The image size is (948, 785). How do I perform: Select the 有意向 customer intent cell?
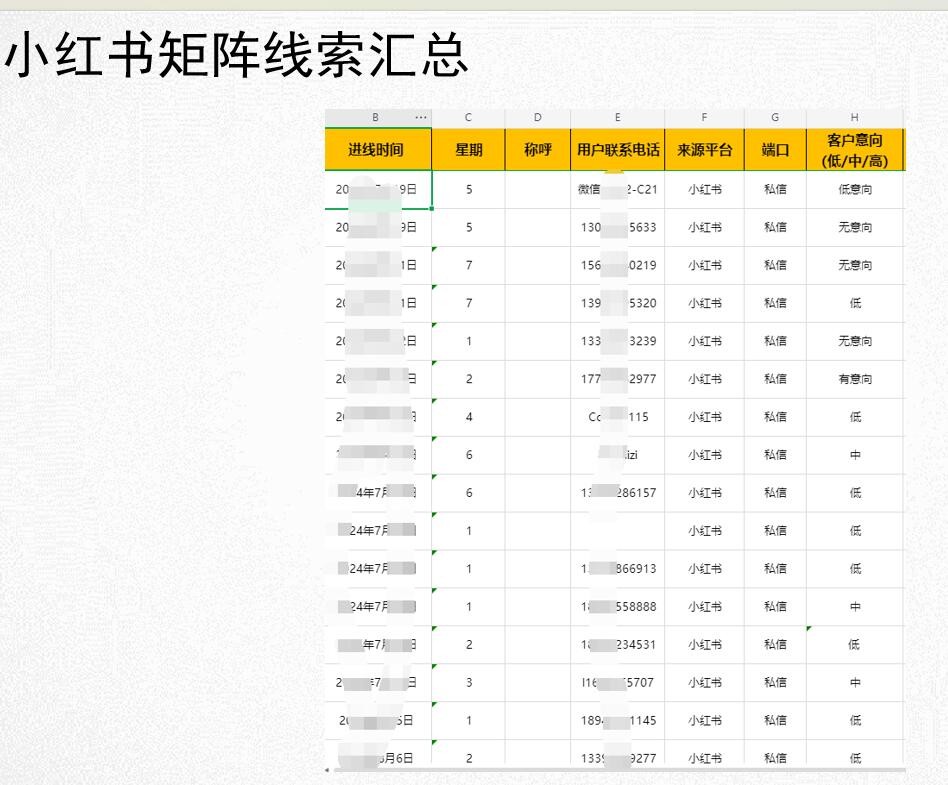tap(854, 379)
